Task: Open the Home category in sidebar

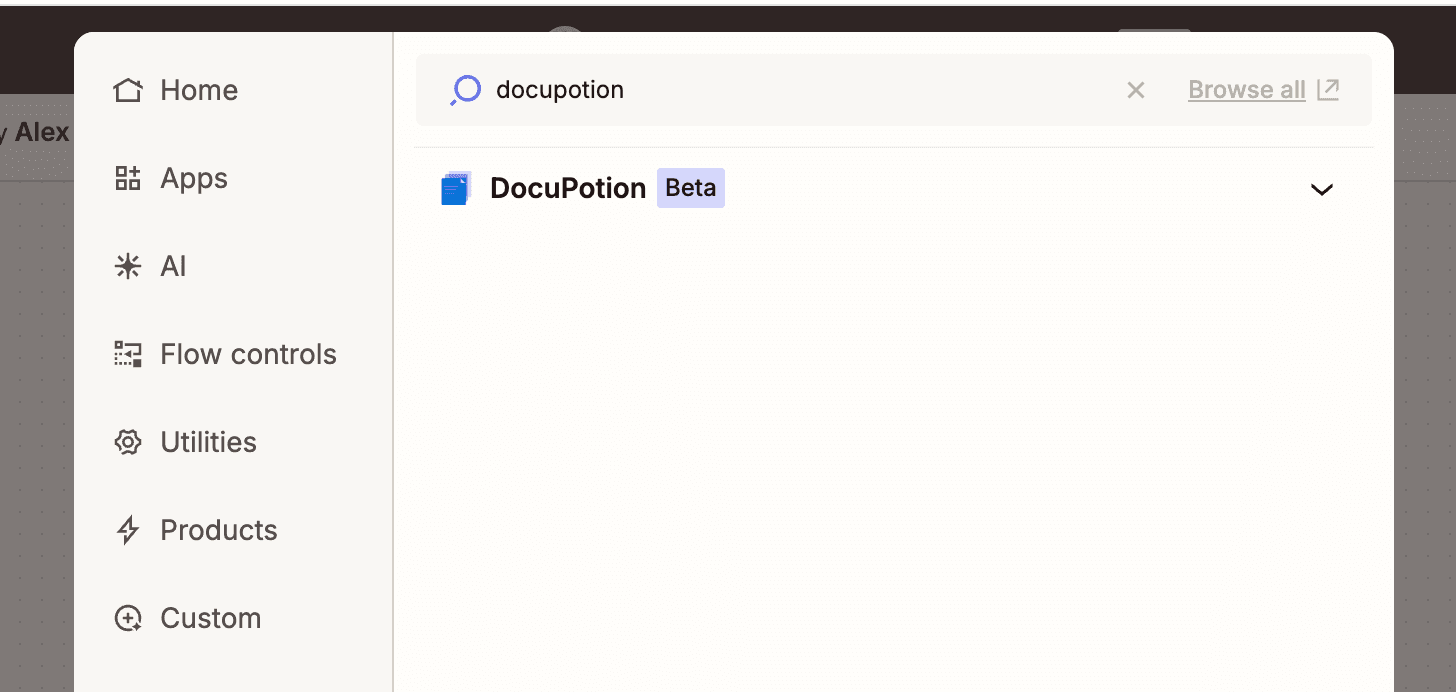Action: coord(176,90)
